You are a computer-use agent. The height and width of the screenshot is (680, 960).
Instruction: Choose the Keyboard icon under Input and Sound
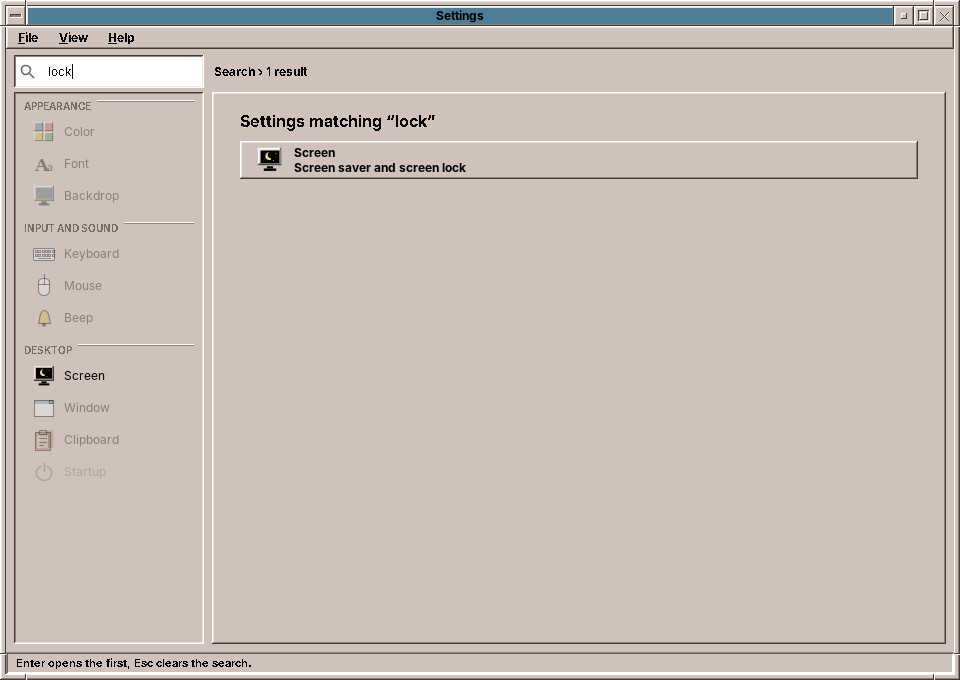(x=43, y=254)
